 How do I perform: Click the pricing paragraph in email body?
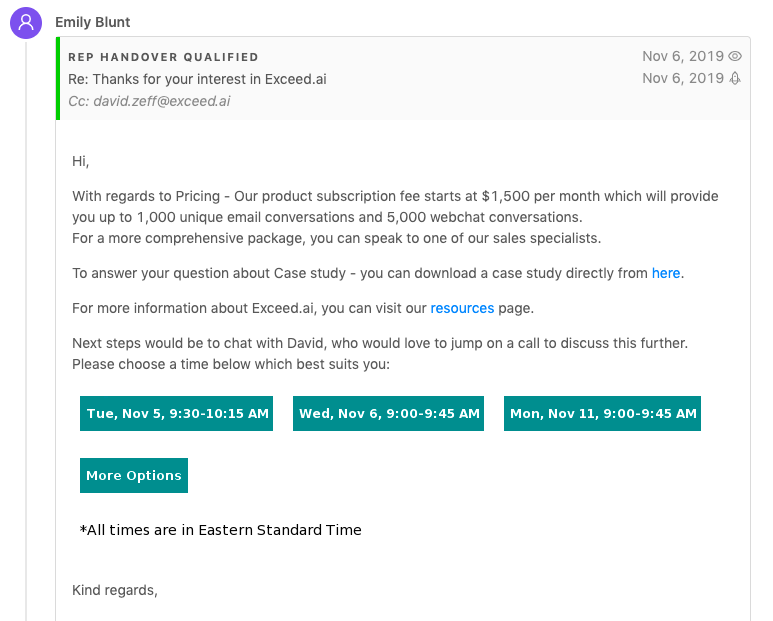(x=395, y=206)
